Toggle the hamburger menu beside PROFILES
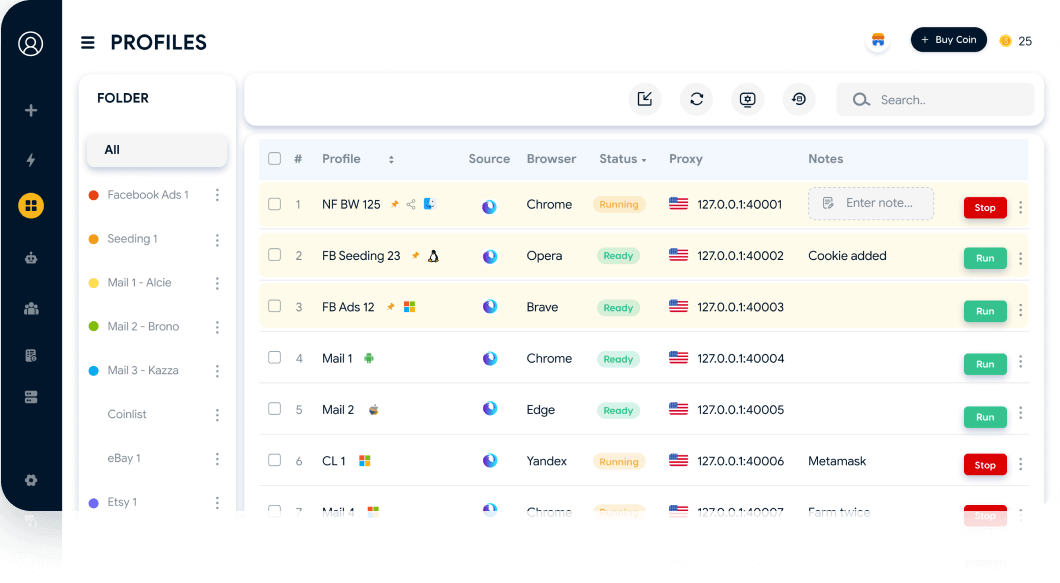This screenshot has width=1060, height=583. click(88, 43)
